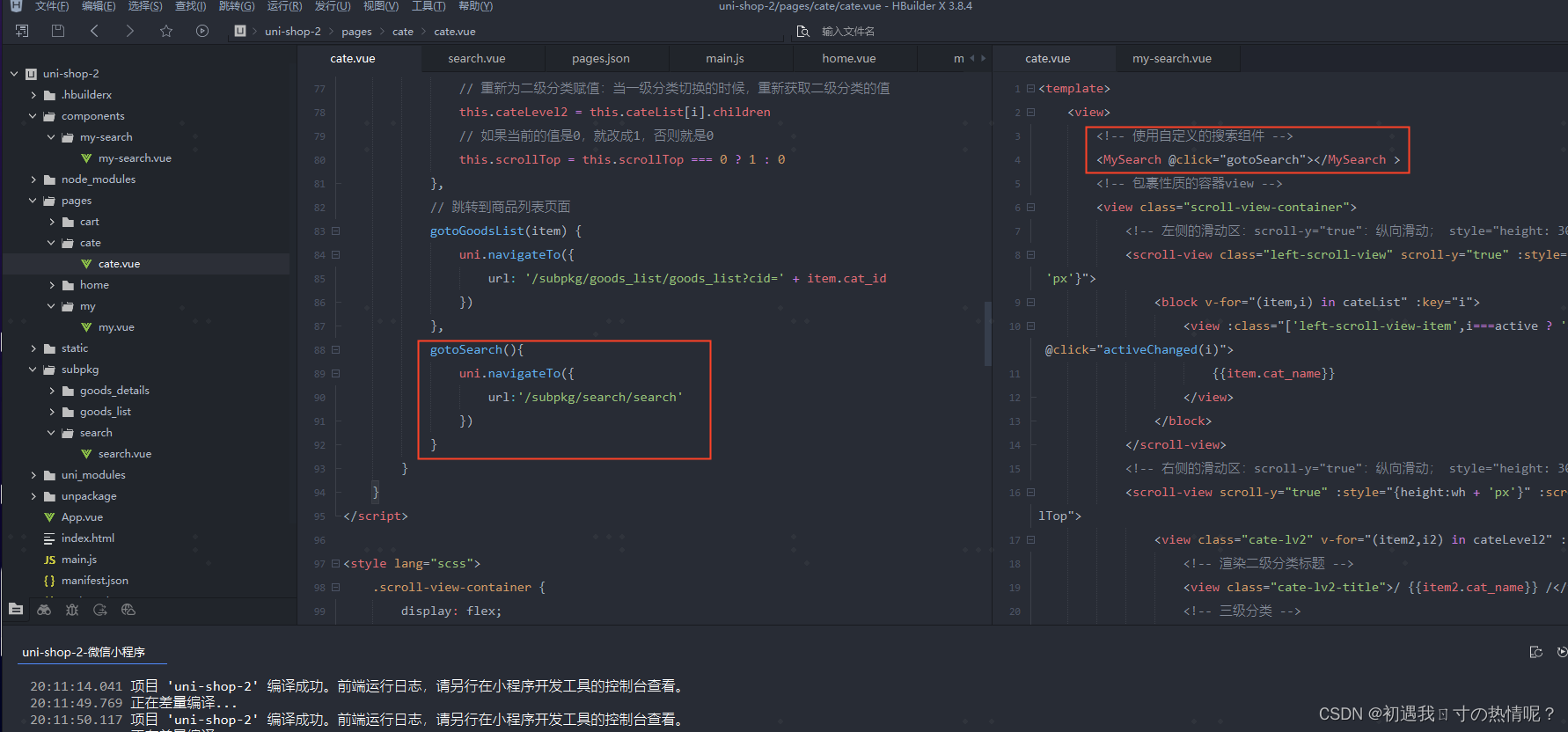Open the cloud globe panel icon
Image resolution: width=1568 pixels, height=732 pixels.
click(x=128, y=609)
